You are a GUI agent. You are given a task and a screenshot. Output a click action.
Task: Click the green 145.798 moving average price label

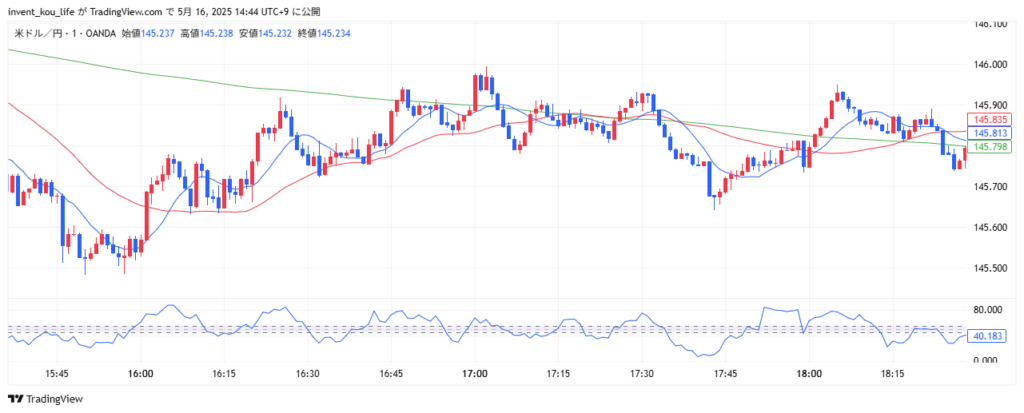click(x=989, y=147)
